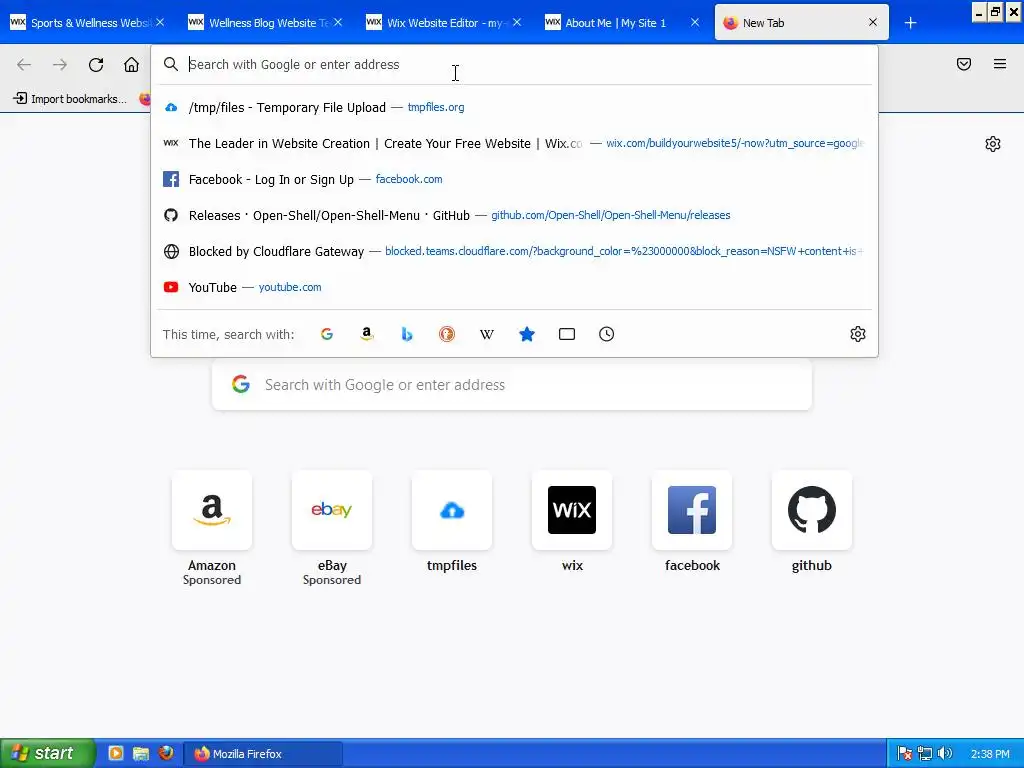Open new tab page personalize gear
Screen dimensions: 1024x768
click(993, 144)
